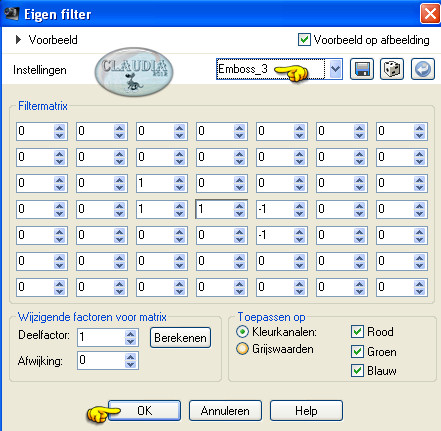This screenshot has width=441, height=431.
Task: Increase the Deelfactor value with up arrow
Action: click(131, 334)
